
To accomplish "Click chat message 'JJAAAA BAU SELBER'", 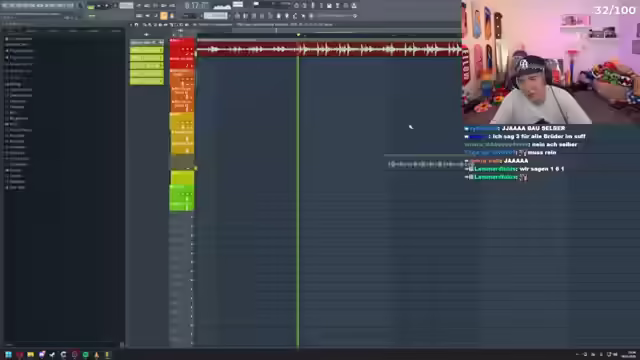I will [533, 128].
